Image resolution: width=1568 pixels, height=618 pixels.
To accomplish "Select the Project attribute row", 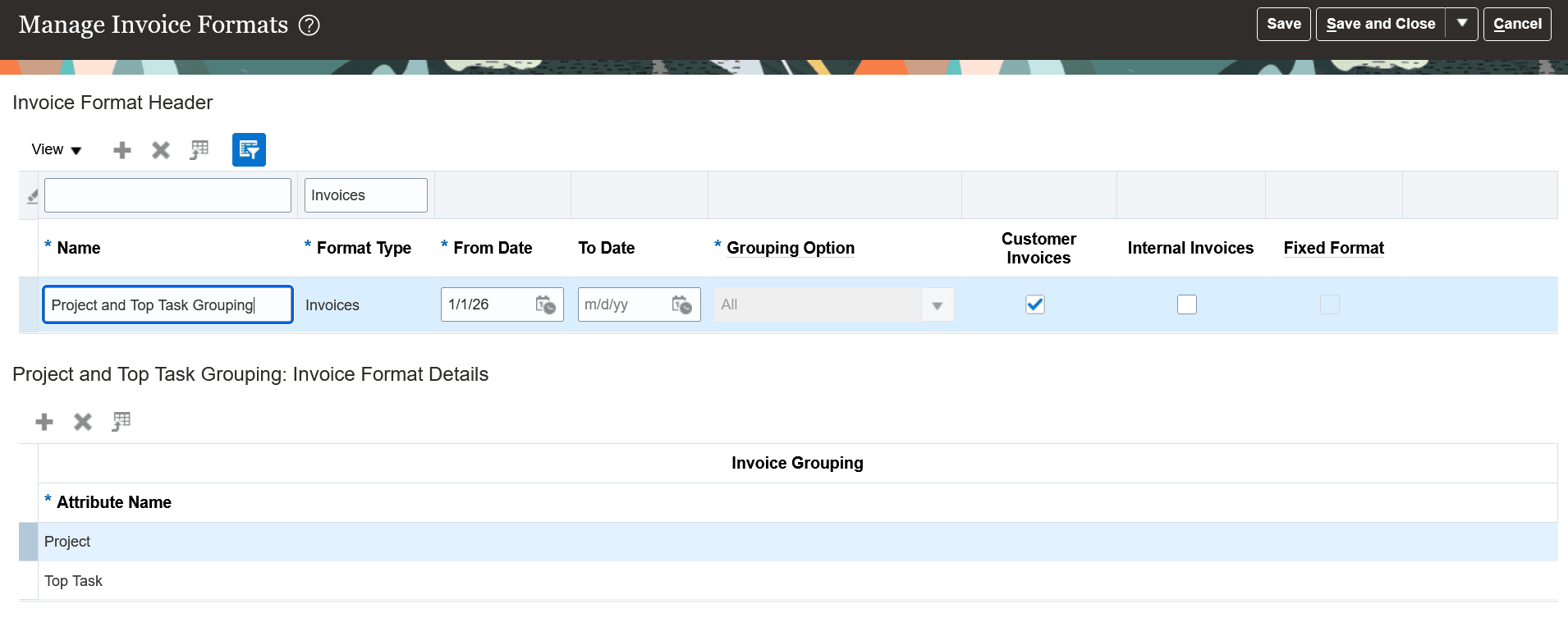I will click(797, 542).
